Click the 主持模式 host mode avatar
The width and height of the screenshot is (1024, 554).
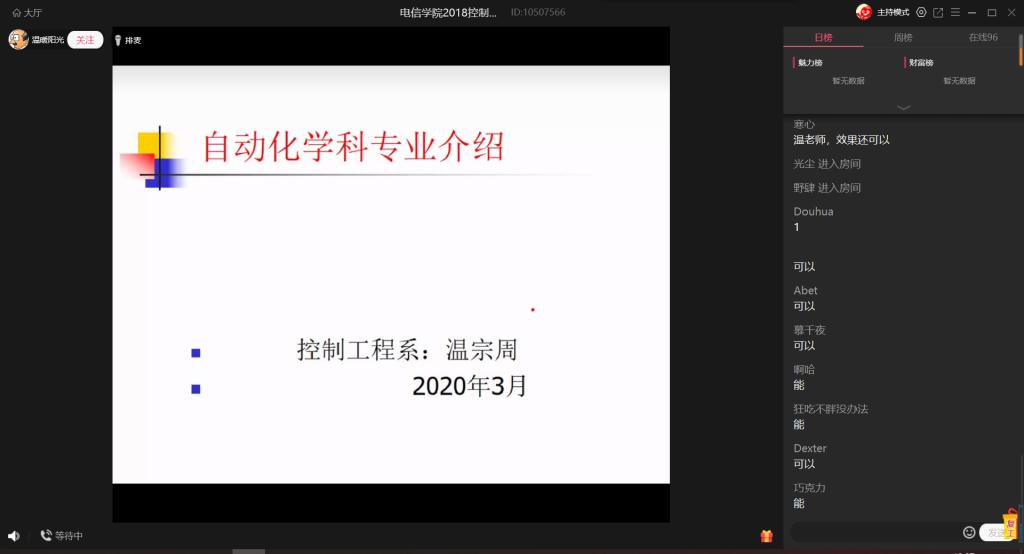click(864, 12)
